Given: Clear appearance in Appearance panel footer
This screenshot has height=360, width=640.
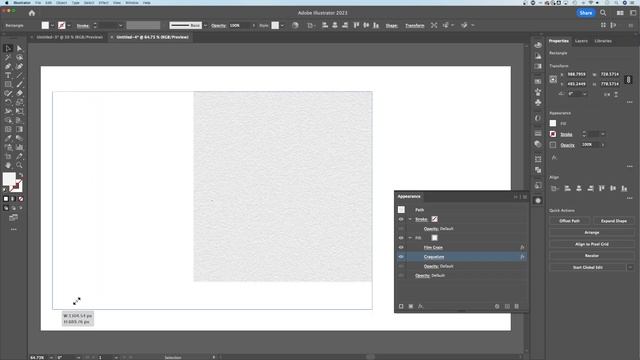Looking at the screenshot, I should pos(497,306).
